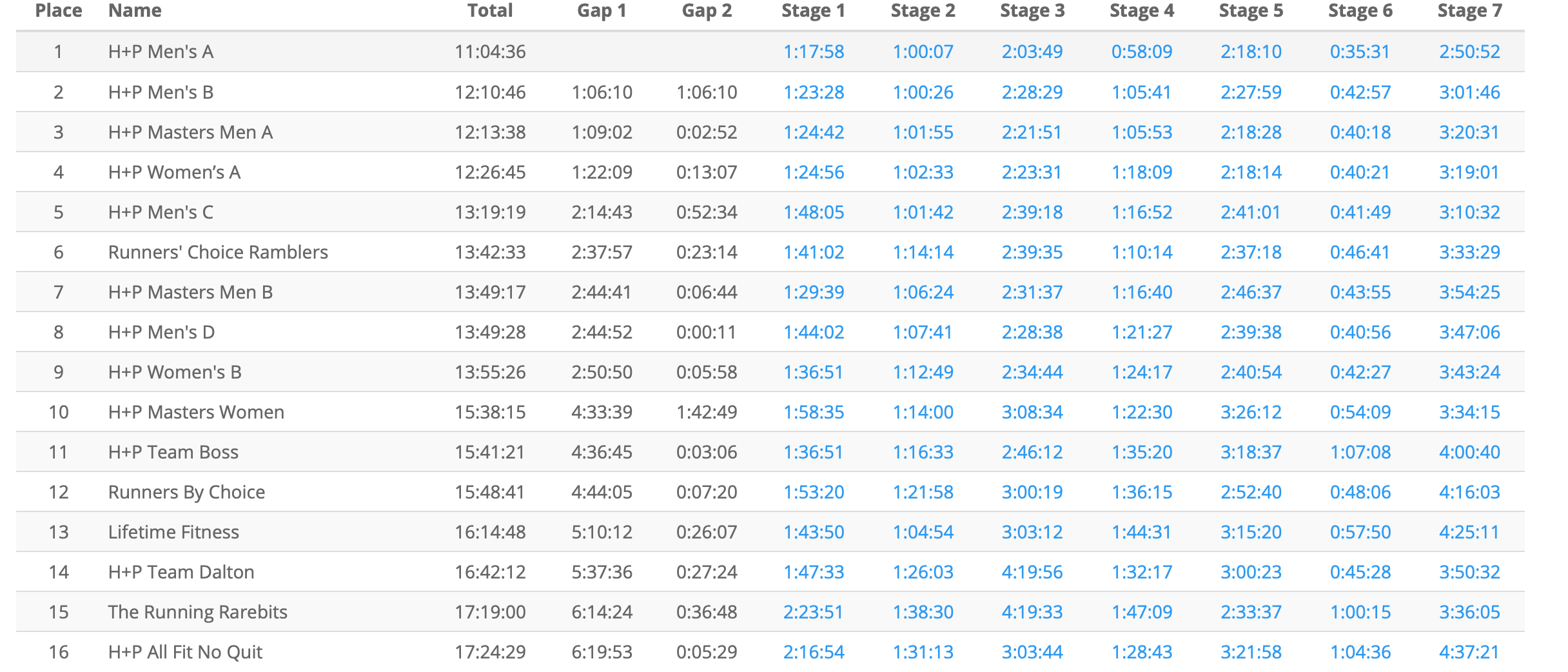Click H+P All Fit No Quit Stage 7 time 4:37:21
This screenshot has height=672, width=1568.
[1469, 652]
